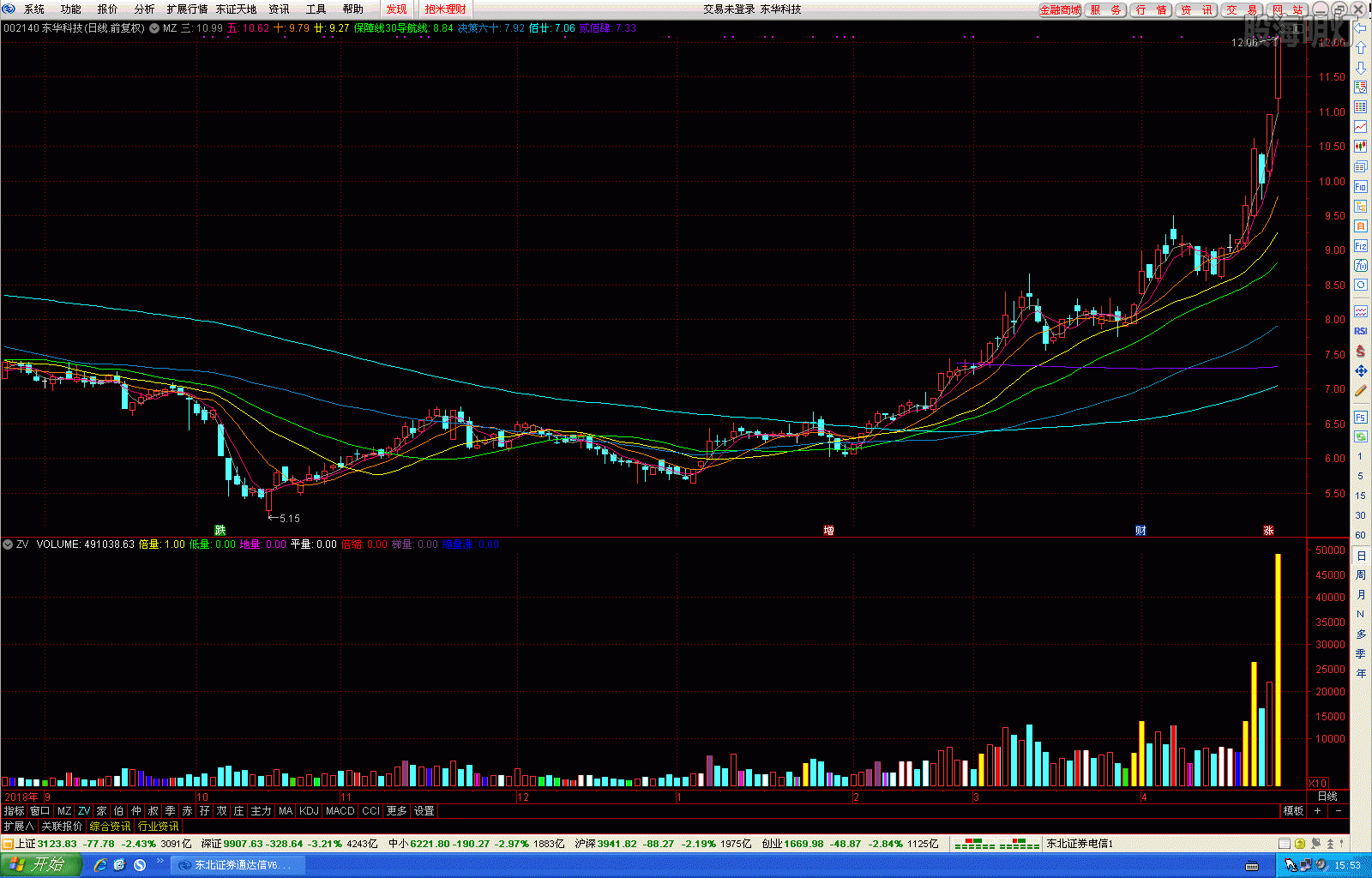Click the circle icon below f(x)
Image resolution: width=1372 pixels, height=878 pixels.
pos(1360,286)
